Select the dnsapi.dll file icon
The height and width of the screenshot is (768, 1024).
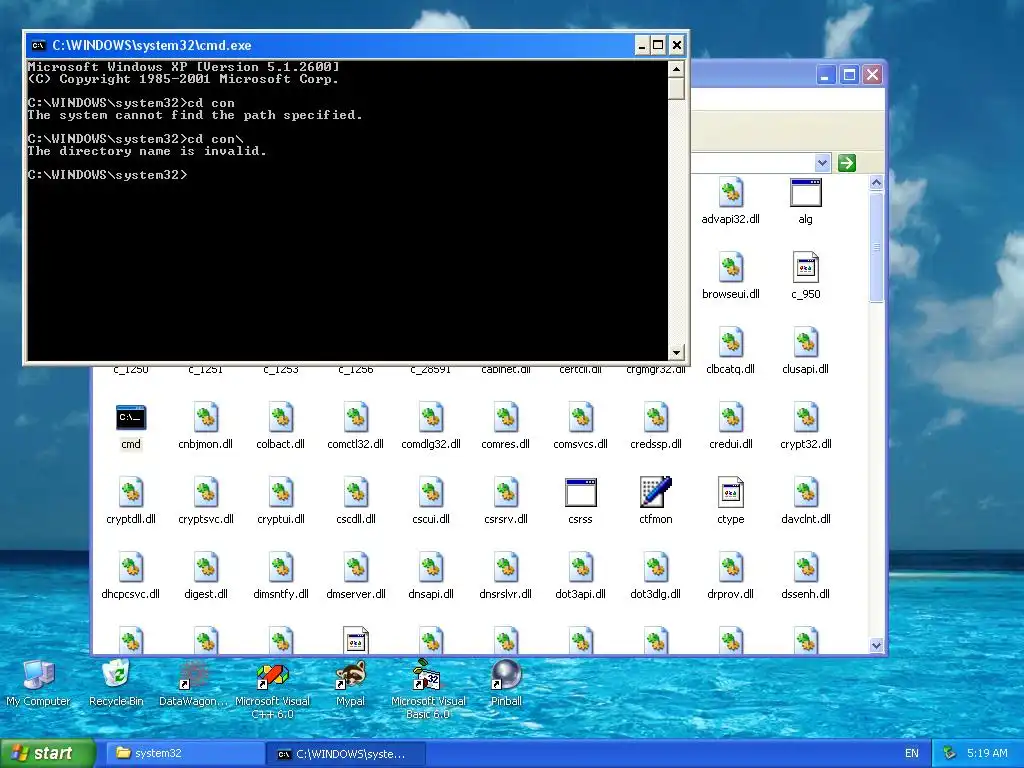pyautogui.click(x=431, y=568)
